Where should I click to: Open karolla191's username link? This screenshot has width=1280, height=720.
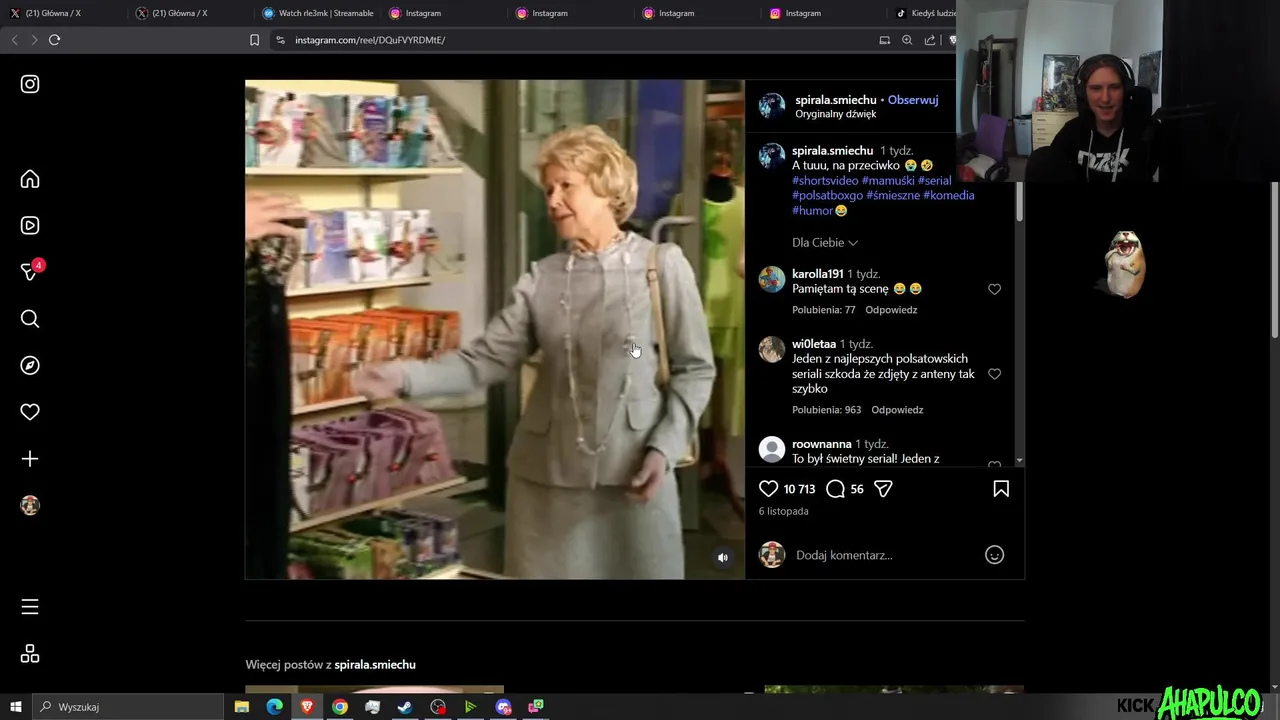tap(818, 274)
